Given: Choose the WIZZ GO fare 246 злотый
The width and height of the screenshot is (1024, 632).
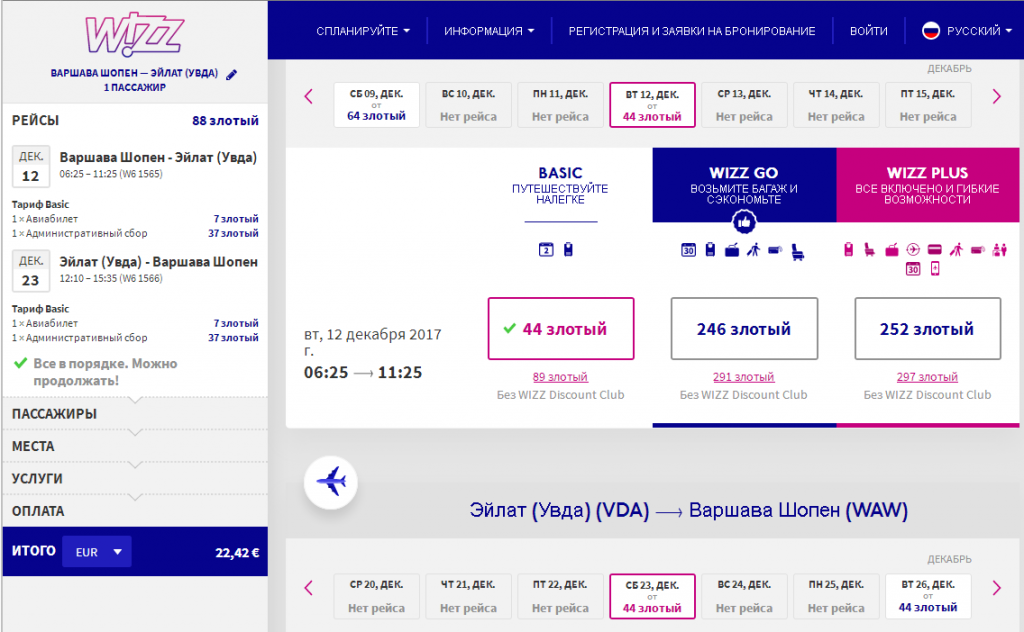Looking at the screenshot, I should tap(744, 328).
